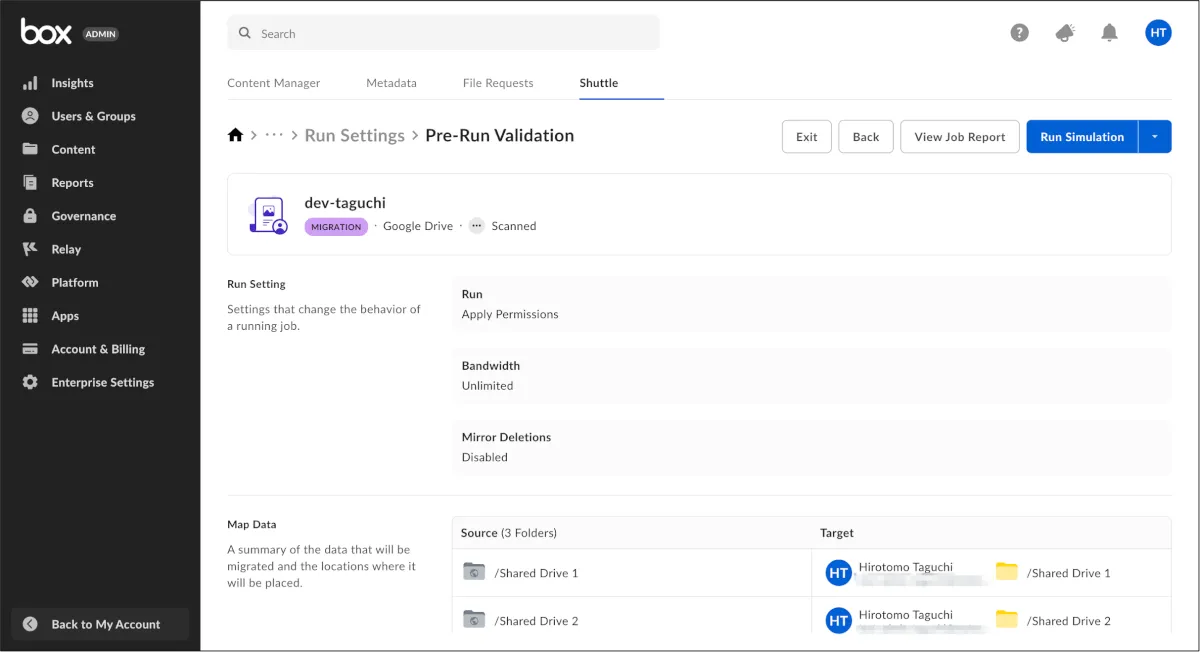Open Enterprise Settings
The image size is (1200, 652).
click(x=102, y=382)
